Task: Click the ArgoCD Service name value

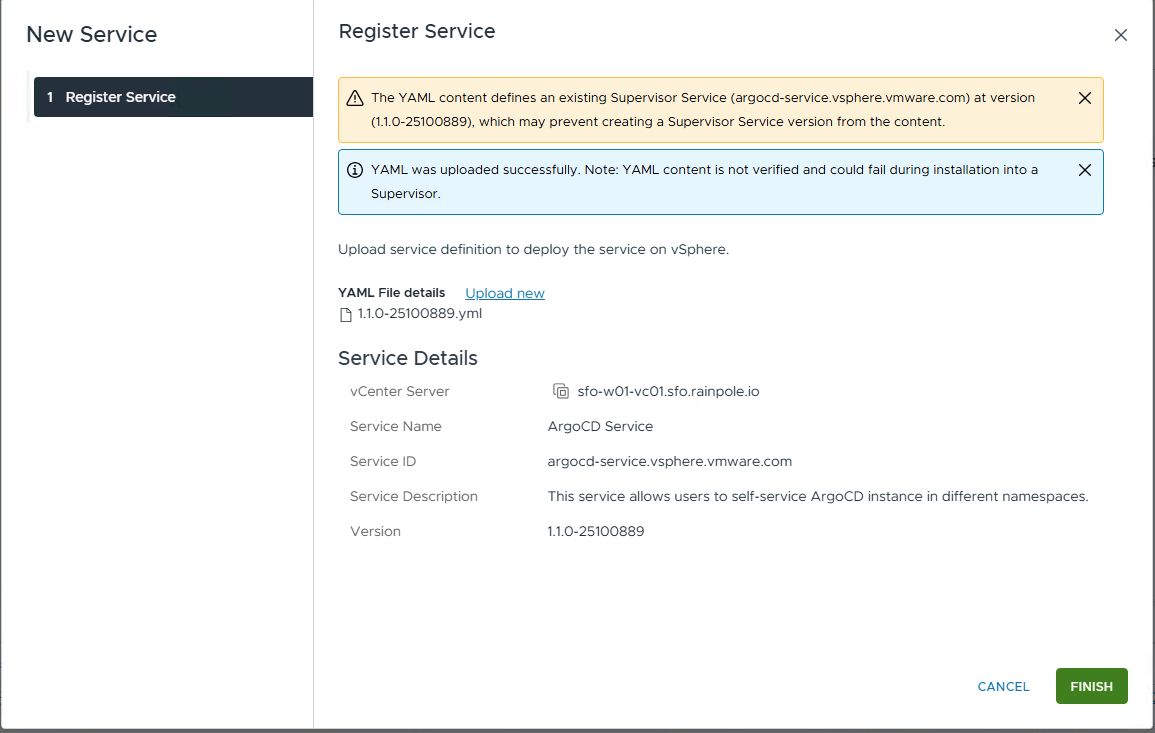Action: [600, 426]
